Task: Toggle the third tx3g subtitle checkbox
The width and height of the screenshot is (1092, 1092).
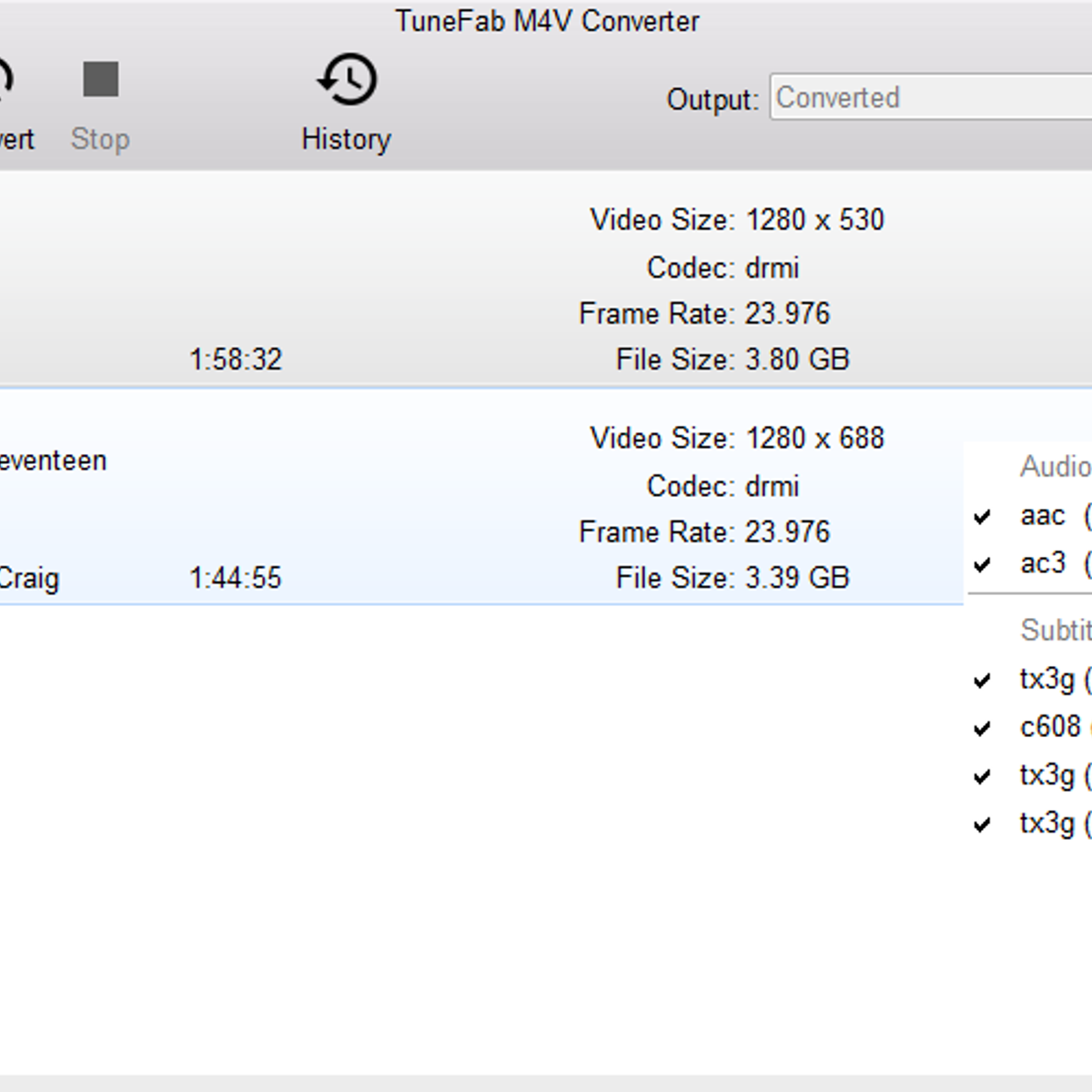Action: click(981, 775)
